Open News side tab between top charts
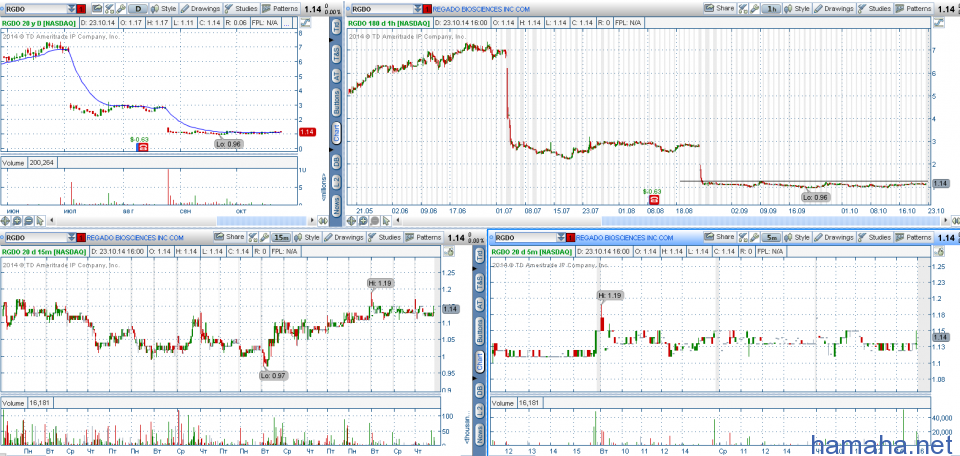Image resolution: width=960 pixels, height=456 pixels. 336,204
